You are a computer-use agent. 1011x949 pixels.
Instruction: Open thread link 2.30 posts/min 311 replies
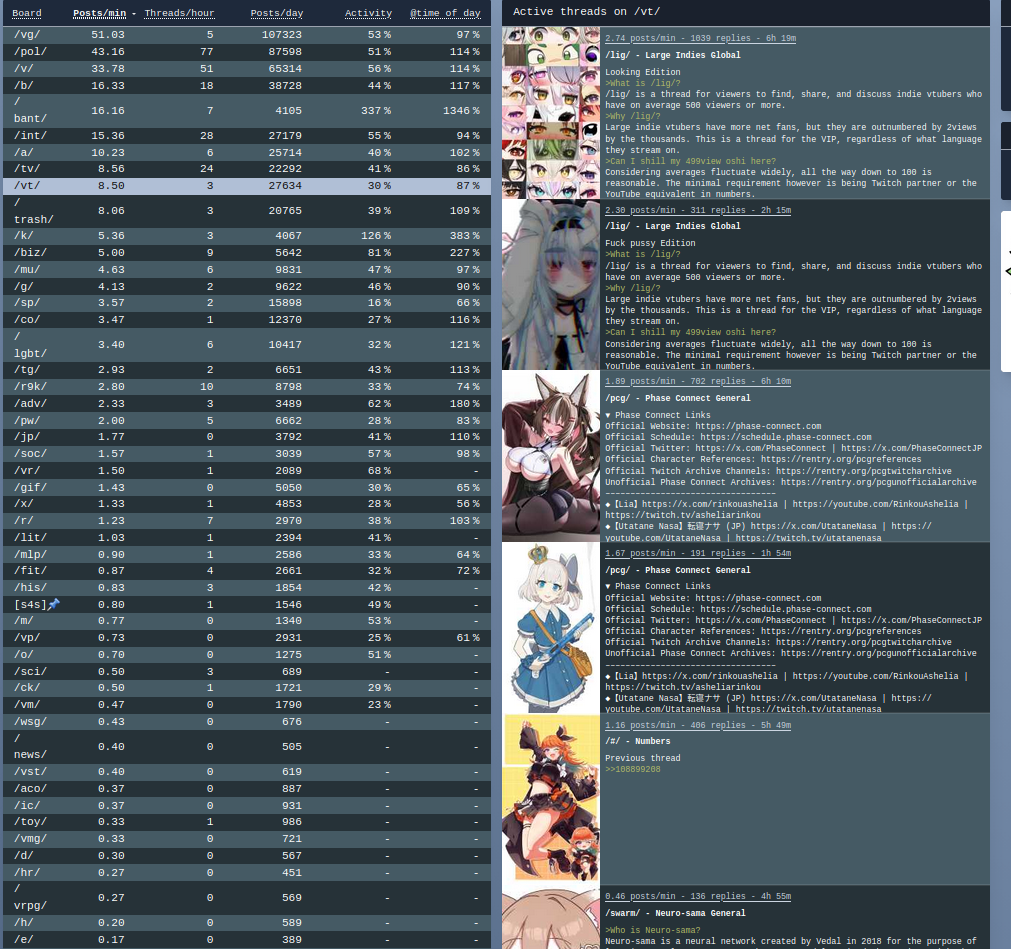click(698, 210)
